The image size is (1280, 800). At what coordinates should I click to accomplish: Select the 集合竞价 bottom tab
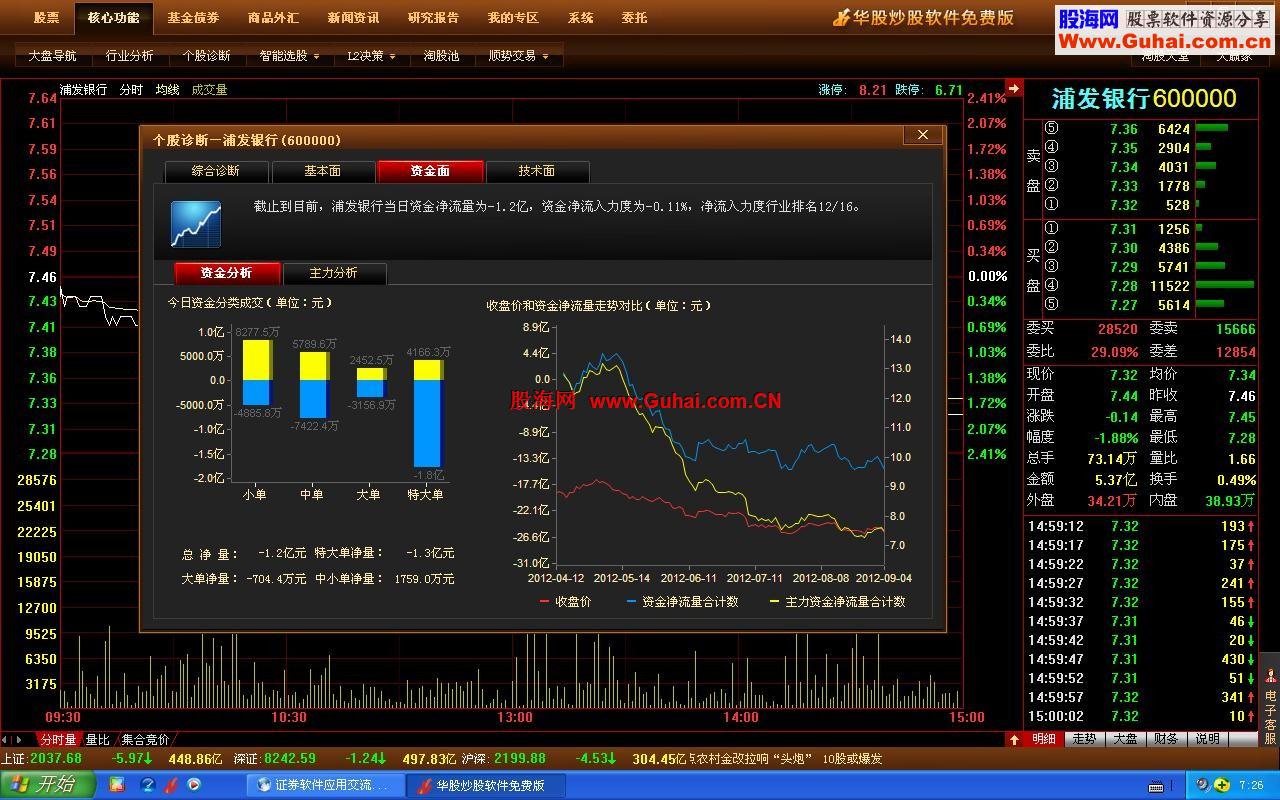click(146, 740)
